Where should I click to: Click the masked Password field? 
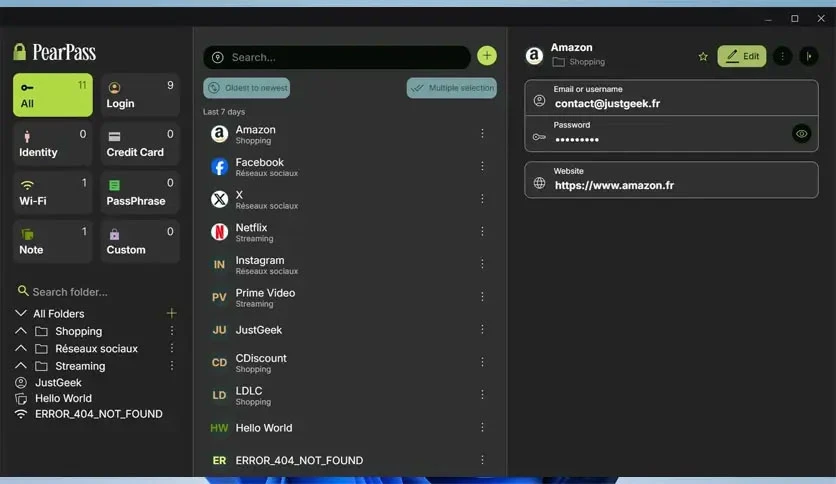[671, 134]
